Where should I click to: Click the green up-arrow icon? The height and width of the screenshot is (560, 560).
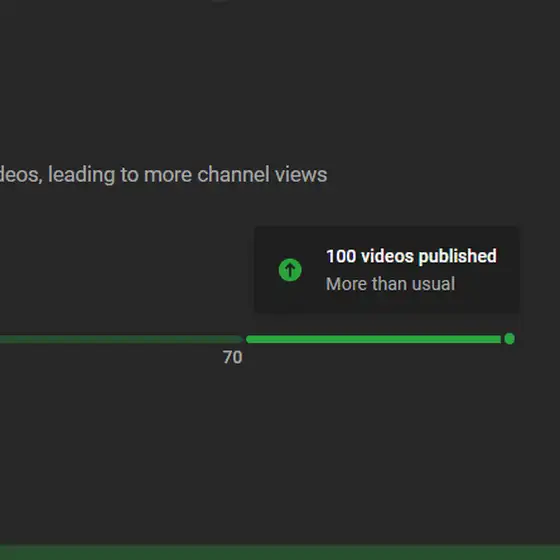point(290,270)
